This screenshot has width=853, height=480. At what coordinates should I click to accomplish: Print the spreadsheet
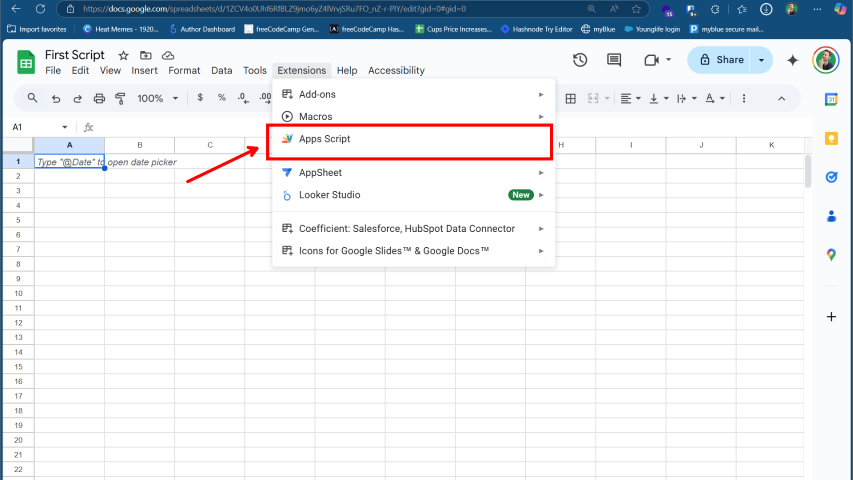point(99,99)
